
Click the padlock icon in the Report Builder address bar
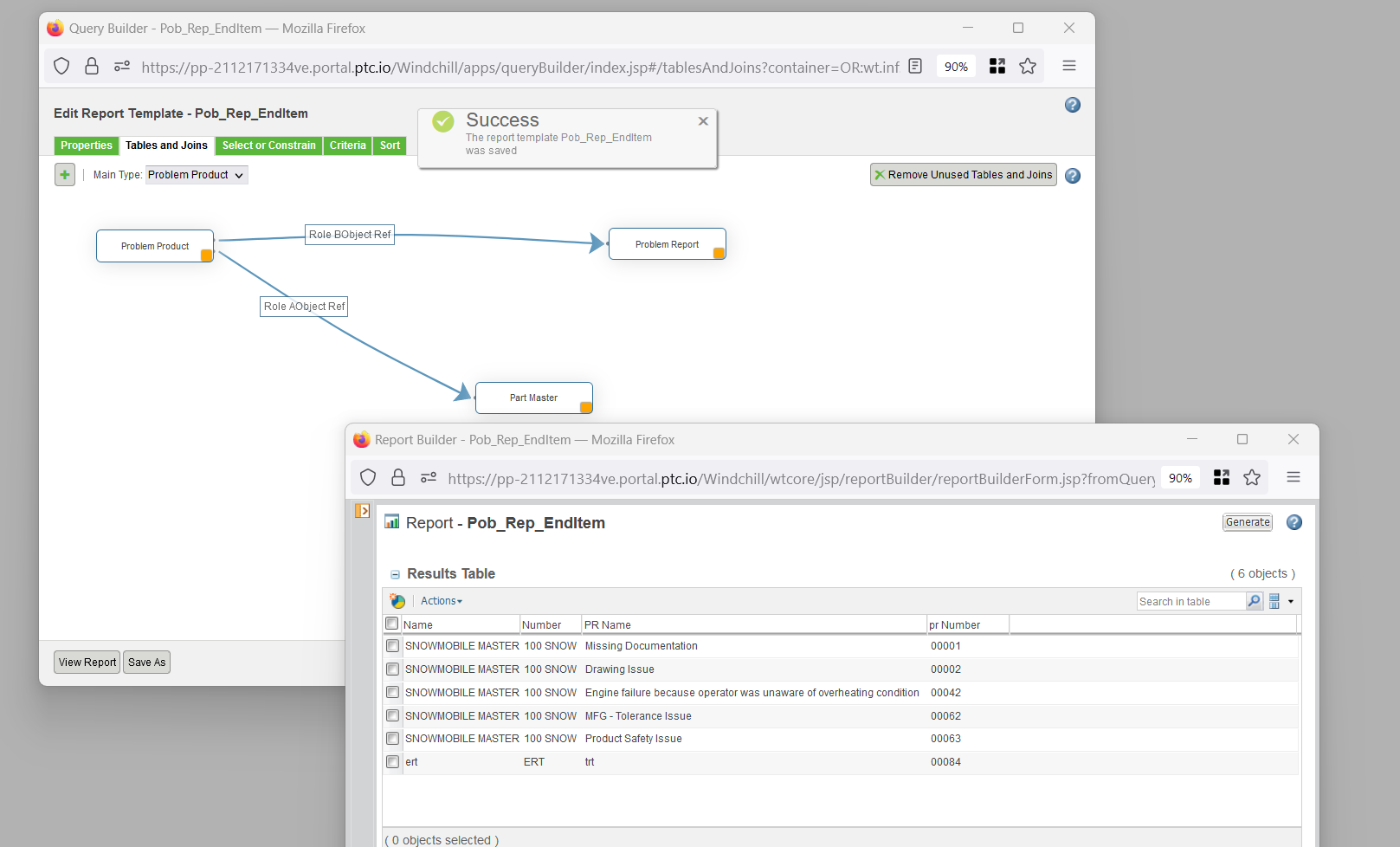[398, 477]
